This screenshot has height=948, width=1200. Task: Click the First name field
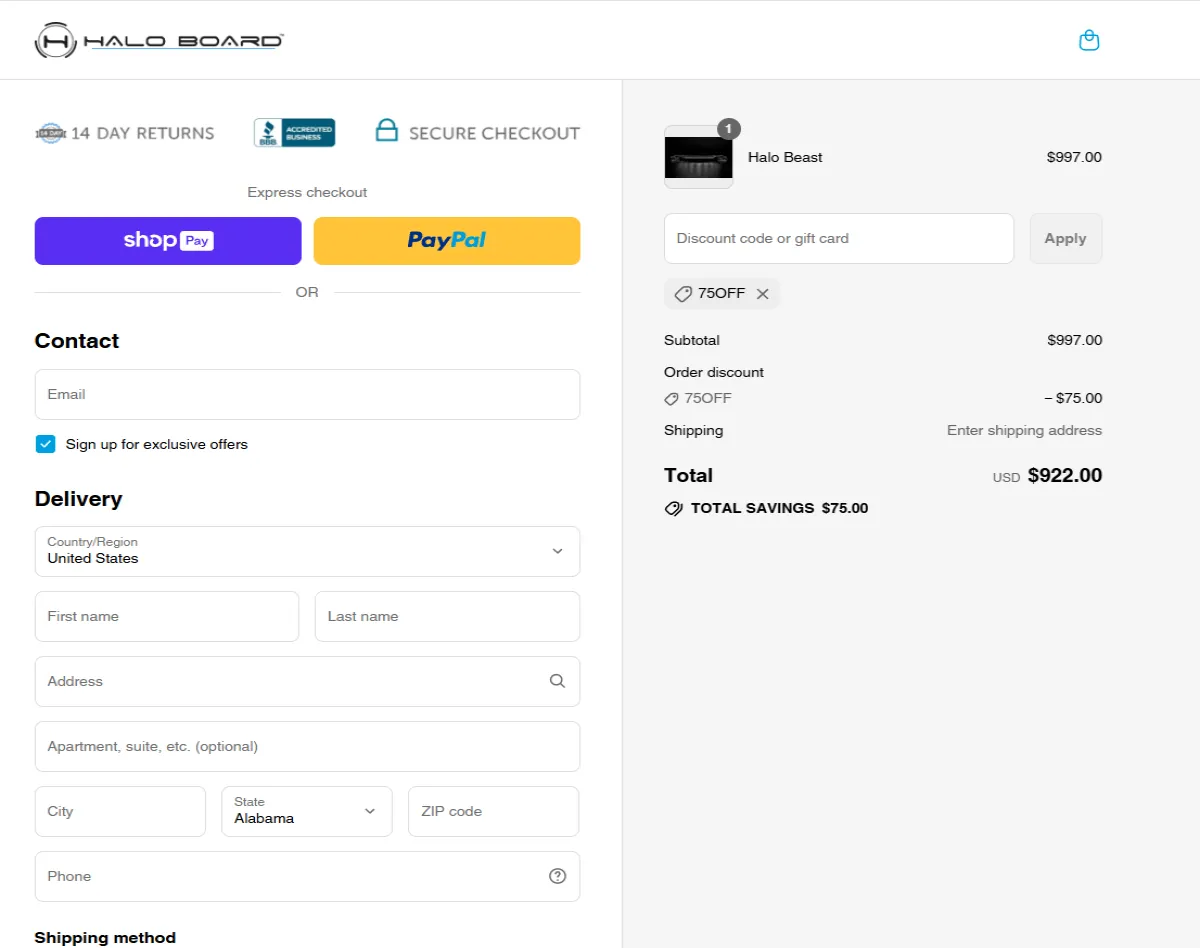coord(167,616)
